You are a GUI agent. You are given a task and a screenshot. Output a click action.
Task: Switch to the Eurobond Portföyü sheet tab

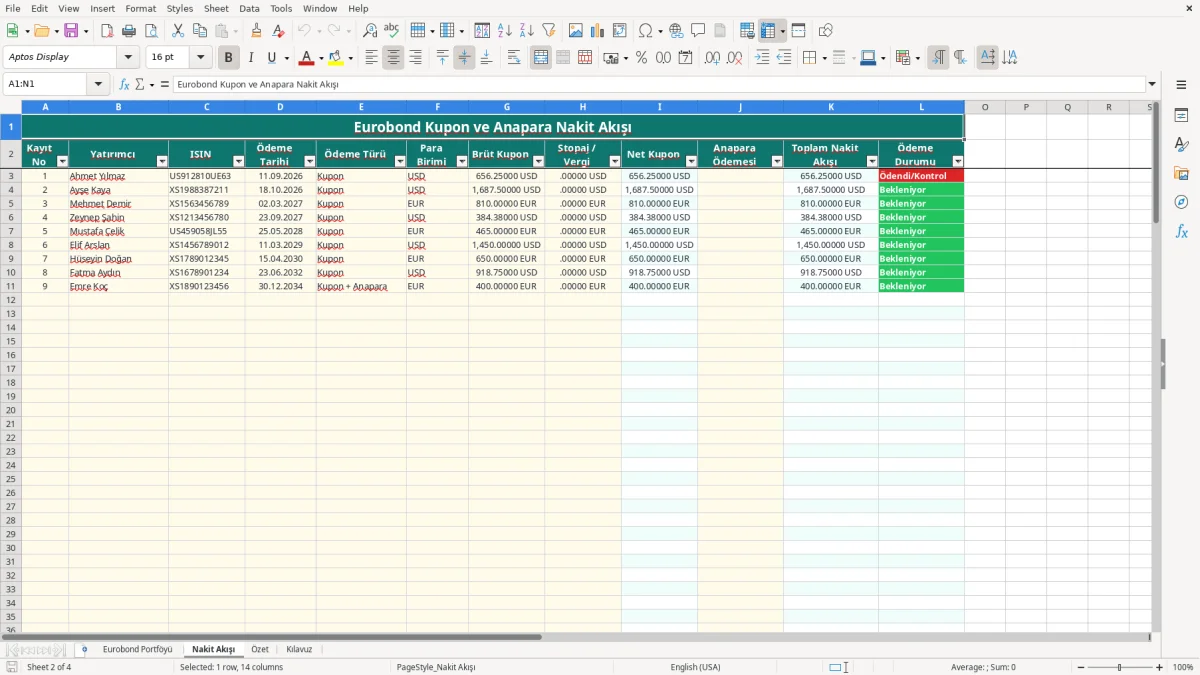137,650
